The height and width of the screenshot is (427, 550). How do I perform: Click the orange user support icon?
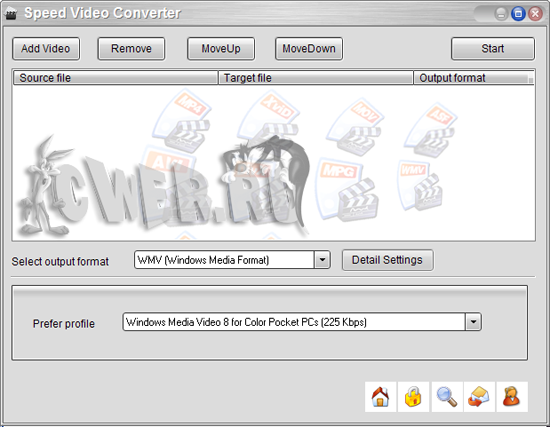(x=512, y=397)
